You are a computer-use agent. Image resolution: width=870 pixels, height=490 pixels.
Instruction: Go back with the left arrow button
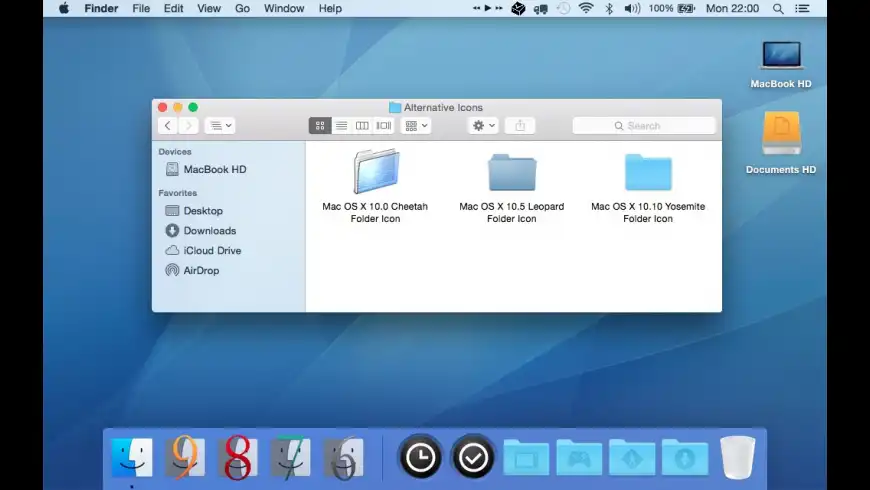[167, 126]
